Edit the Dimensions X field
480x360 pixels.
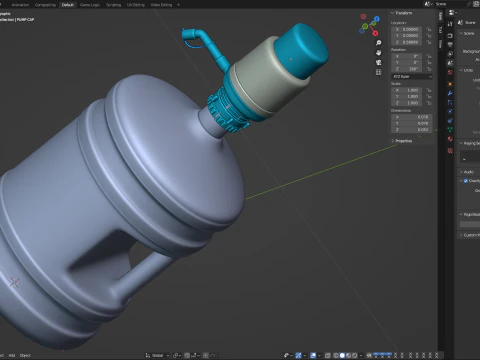[412, 117]
